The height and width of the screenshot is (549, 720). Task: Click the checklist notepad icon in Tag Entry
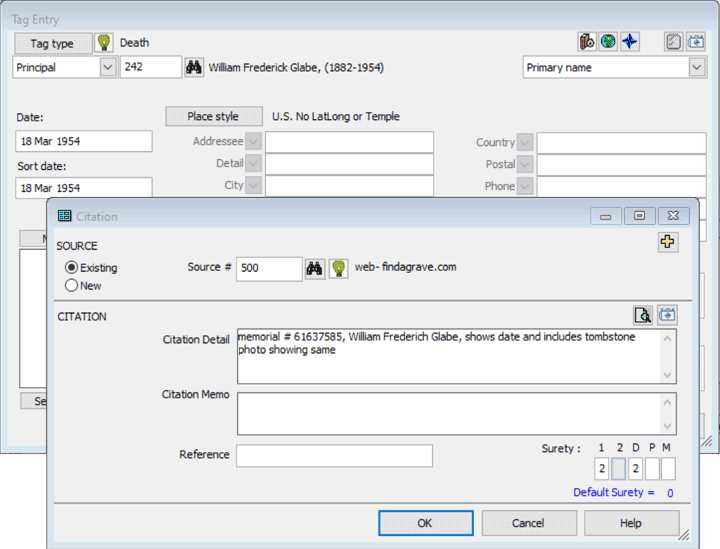(x=674, y=42)
